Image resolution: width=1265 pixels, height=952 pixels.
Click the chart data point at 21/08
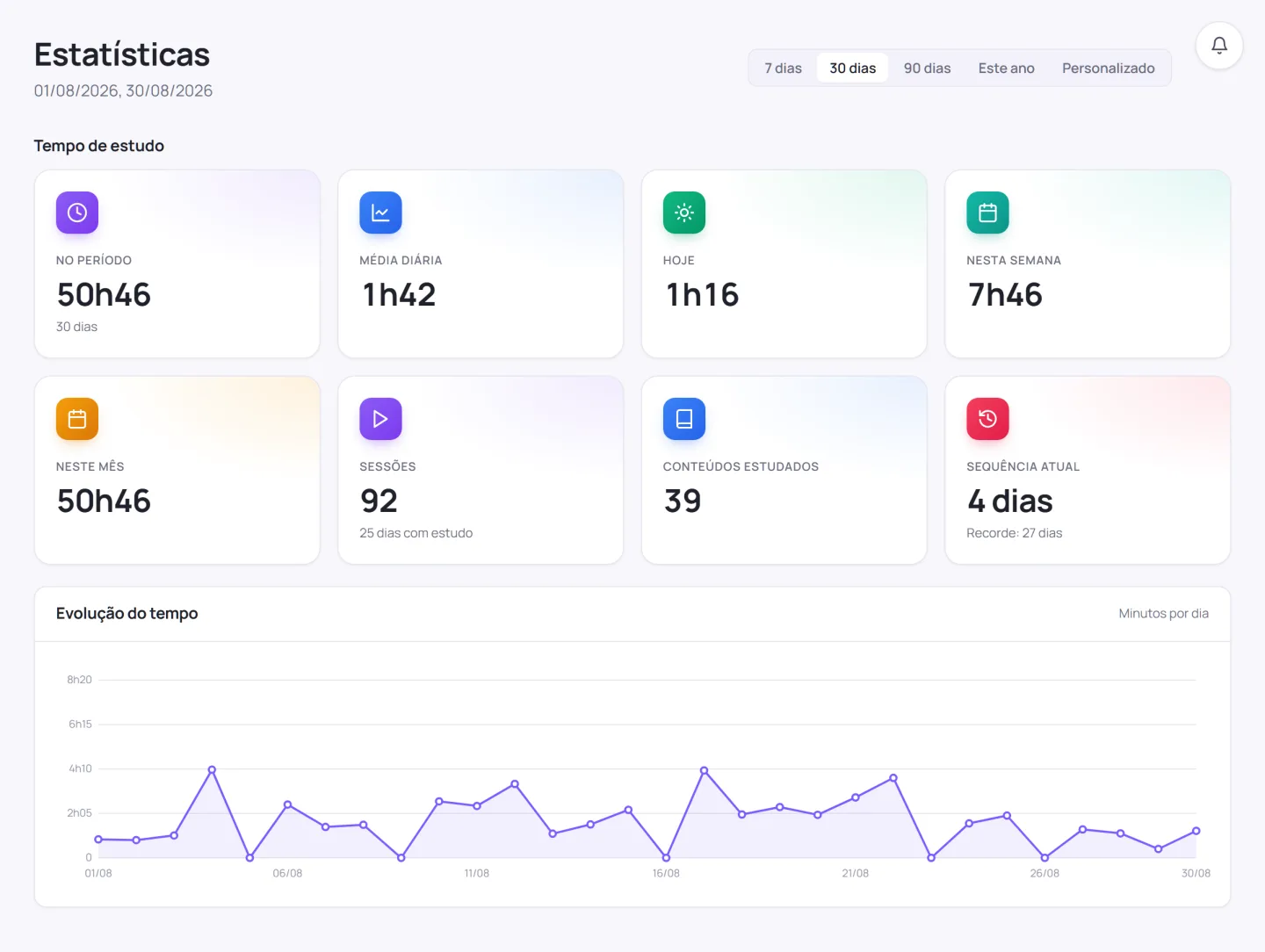coord(856,797)
